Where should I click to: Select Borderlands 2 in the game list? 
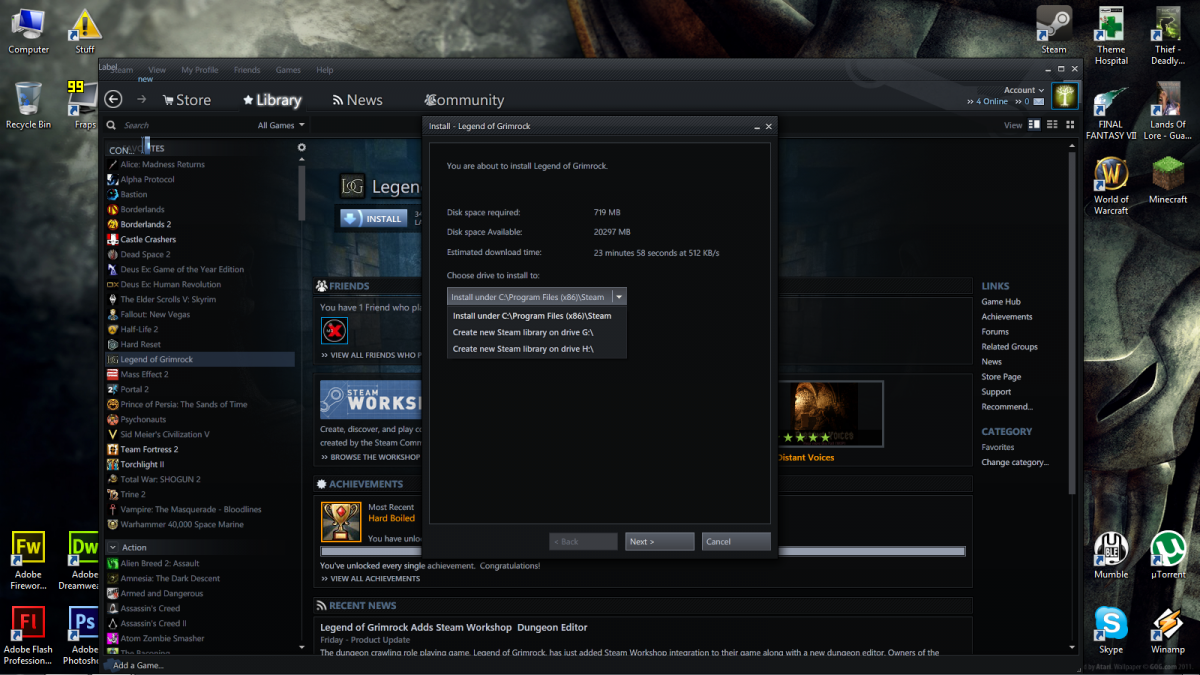[x=200, y=224]
